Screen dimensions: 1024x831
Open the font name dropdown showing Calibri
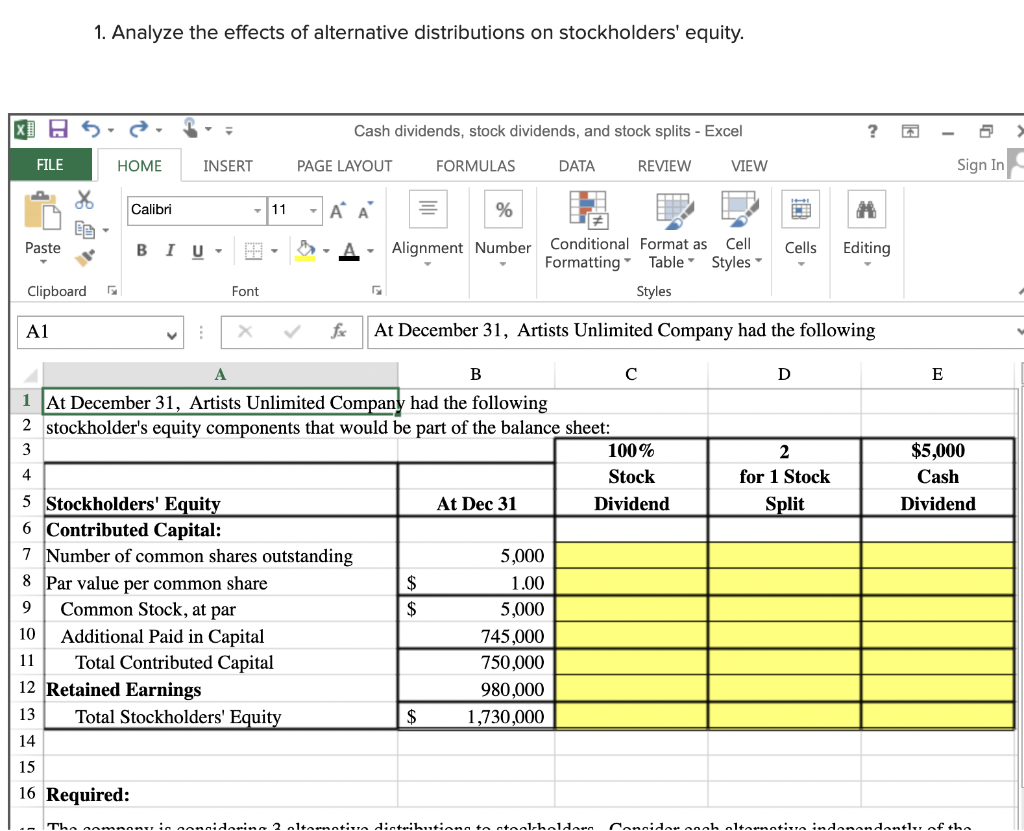(257, 209)
